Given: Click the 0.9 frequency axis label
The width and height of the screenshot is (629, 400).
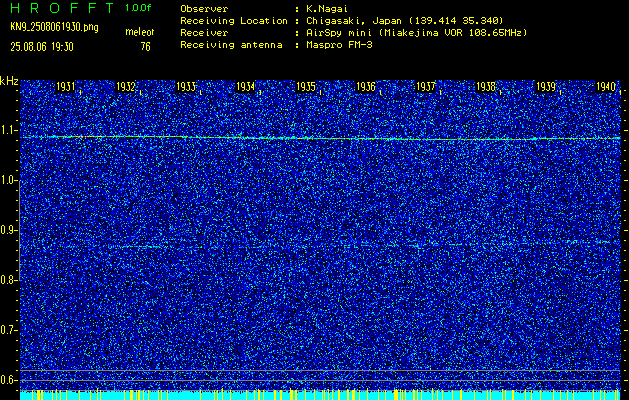Looking at the screenshot, I should click(7, 230).
